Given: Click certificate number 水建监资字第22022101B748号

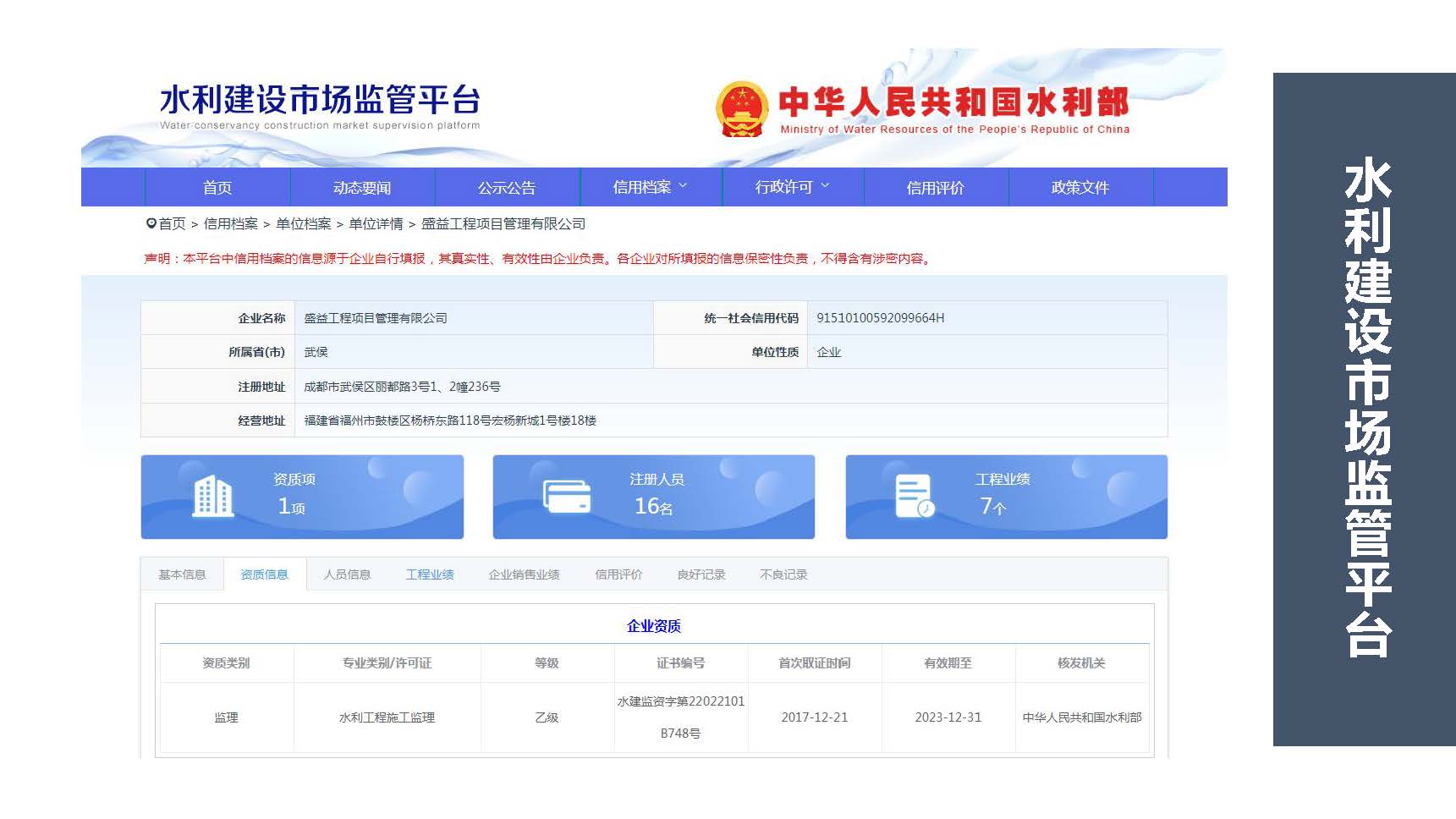Looking at the screenshot, I should coord(681,717).
